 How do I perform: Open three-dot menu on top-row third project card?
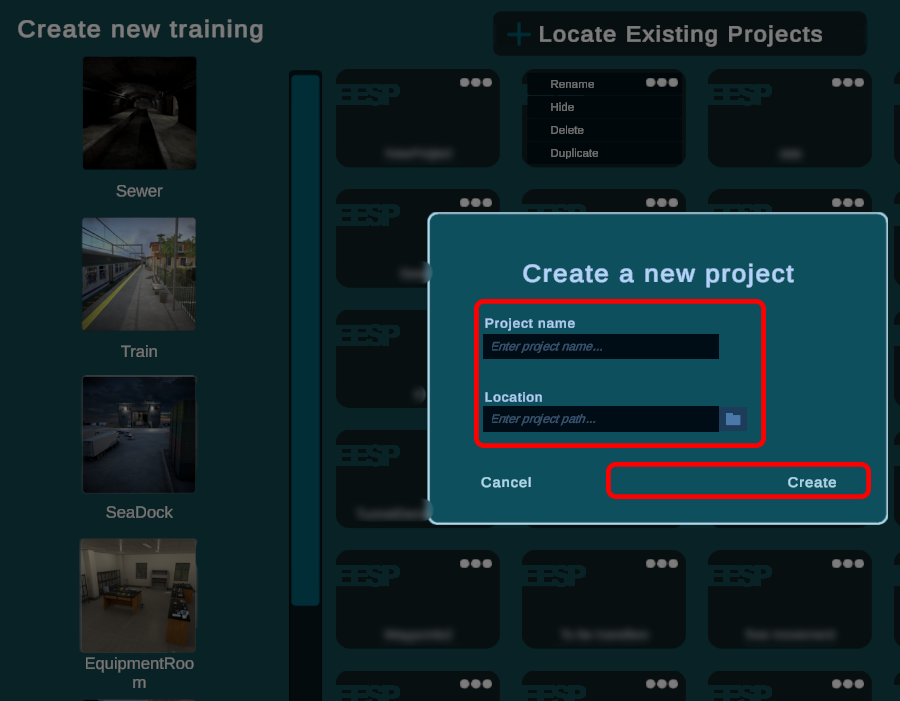tap(848, 83)
